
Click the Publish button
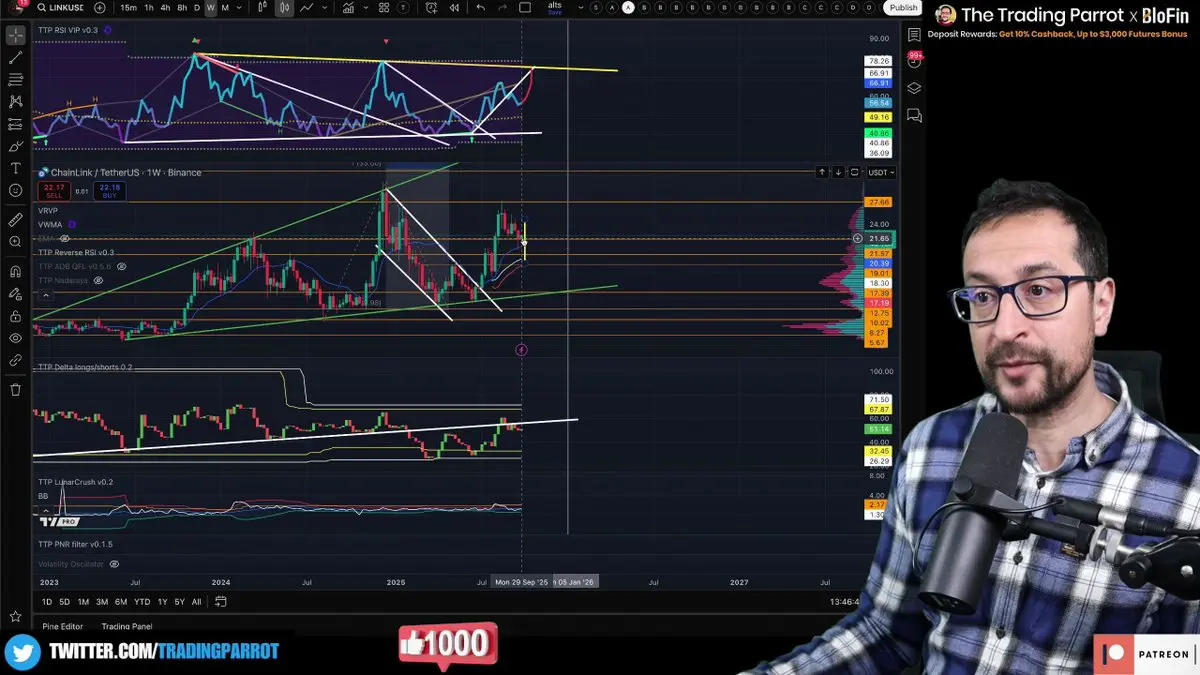(x=903, y=7)
